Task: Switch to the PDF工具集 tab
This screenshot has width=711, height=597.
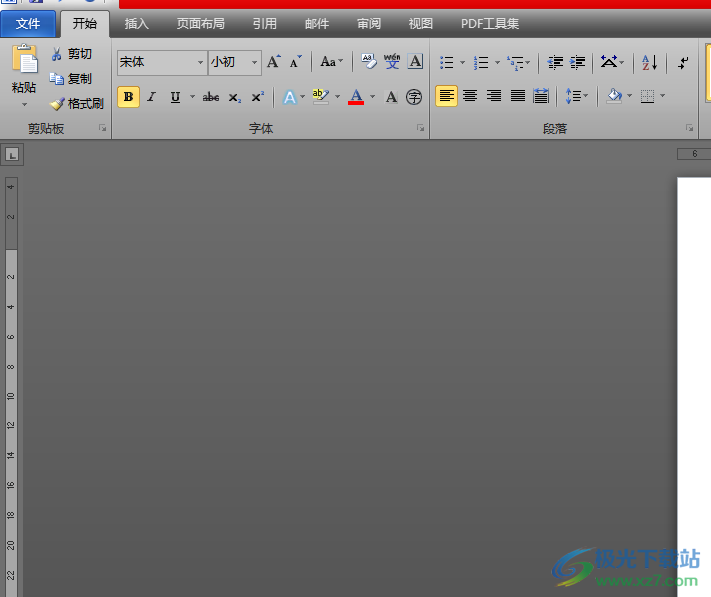Action: click(490, 24)
